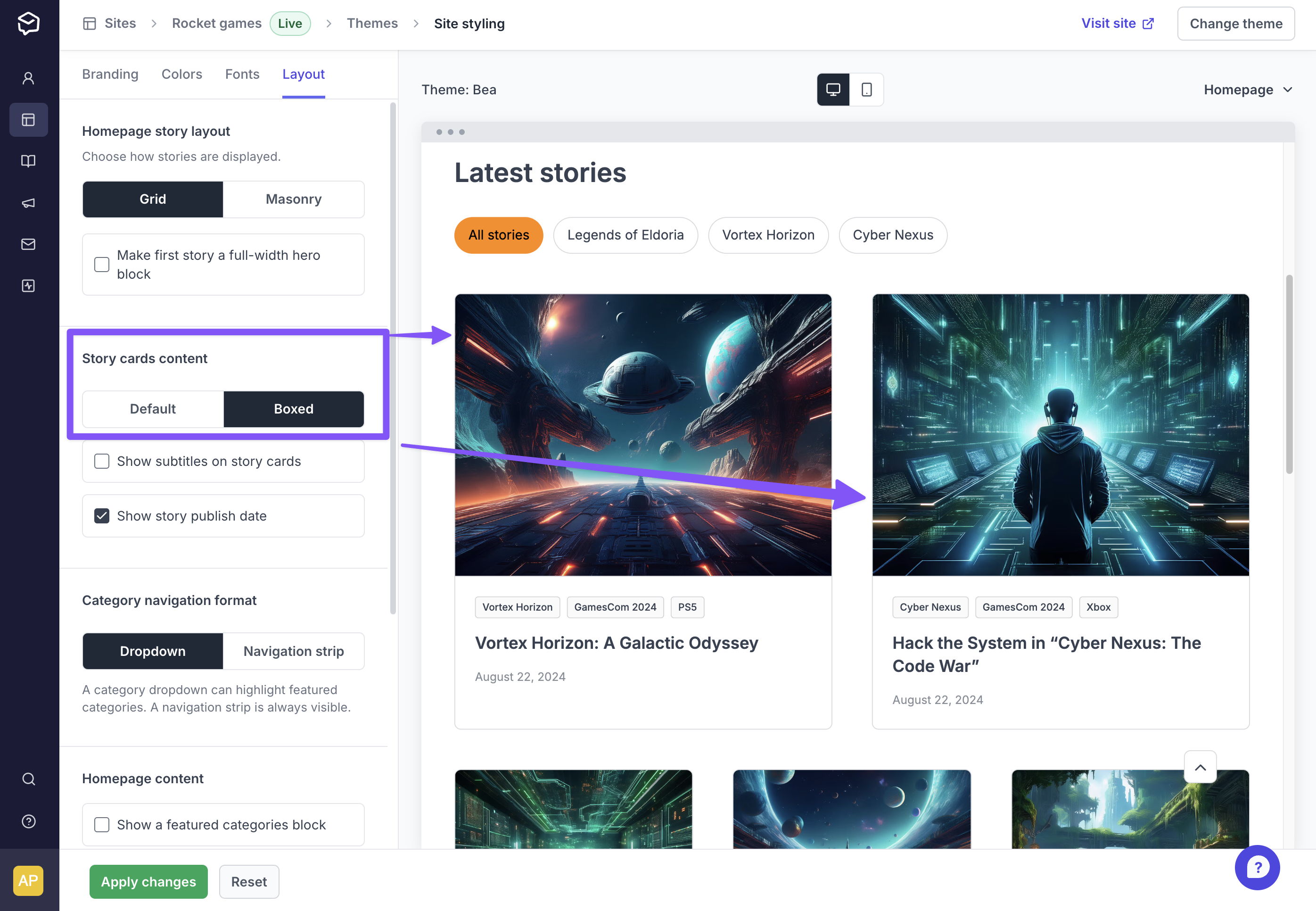Toggle Show subtitles on story cards
Viewport: 1316px width, 911px height.
coord(101,460)
